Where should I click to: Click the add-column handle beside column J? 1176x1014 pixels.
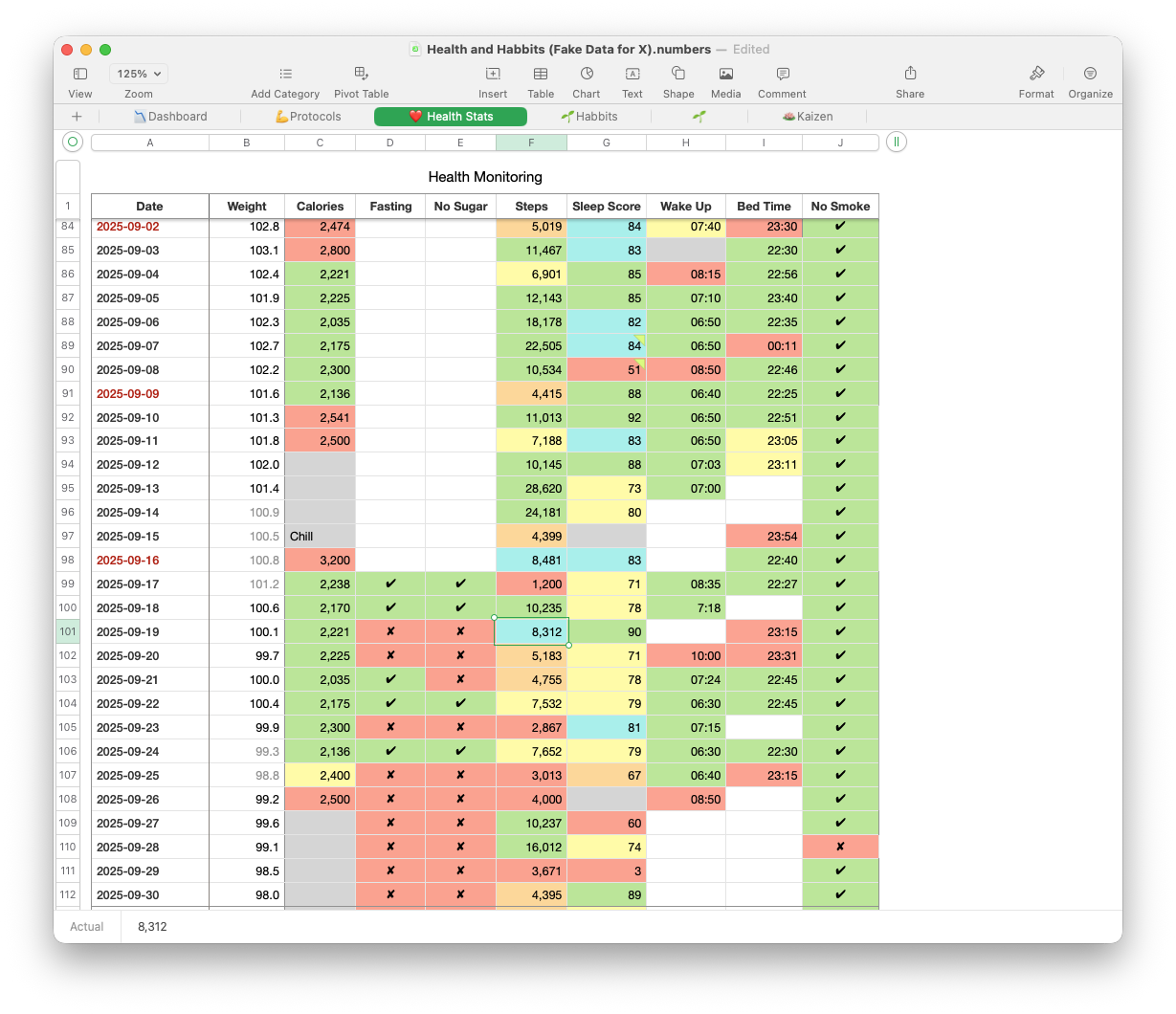click(896, 142)
